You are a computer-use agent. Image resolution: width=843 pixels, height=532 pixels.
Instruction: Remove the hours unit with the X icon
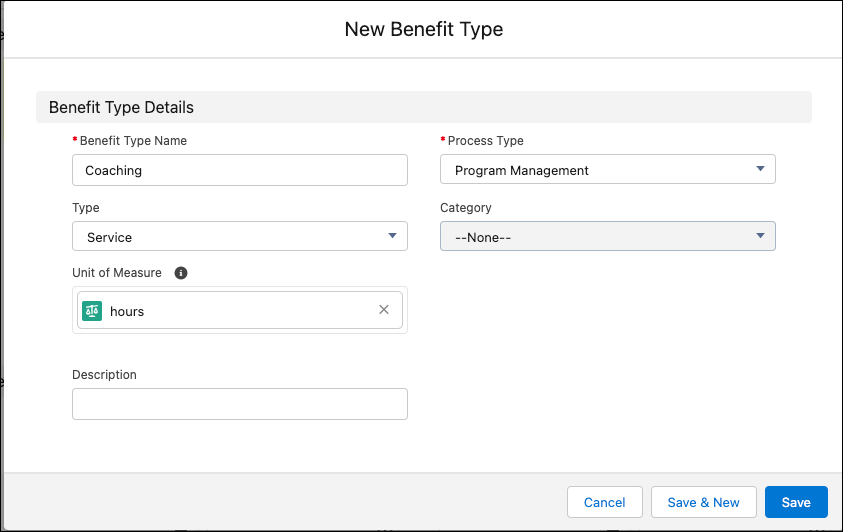click(384, 310)
